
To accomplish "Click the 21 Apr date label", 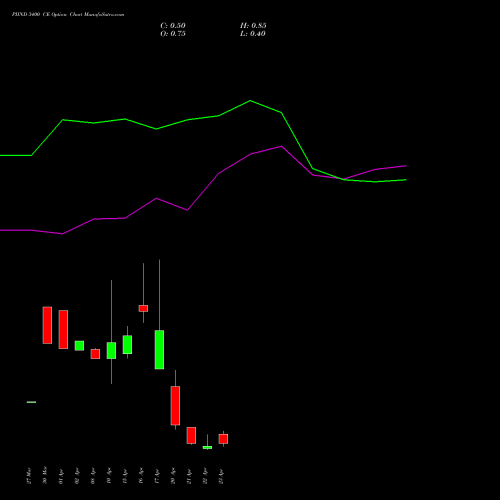I will 189,476.
